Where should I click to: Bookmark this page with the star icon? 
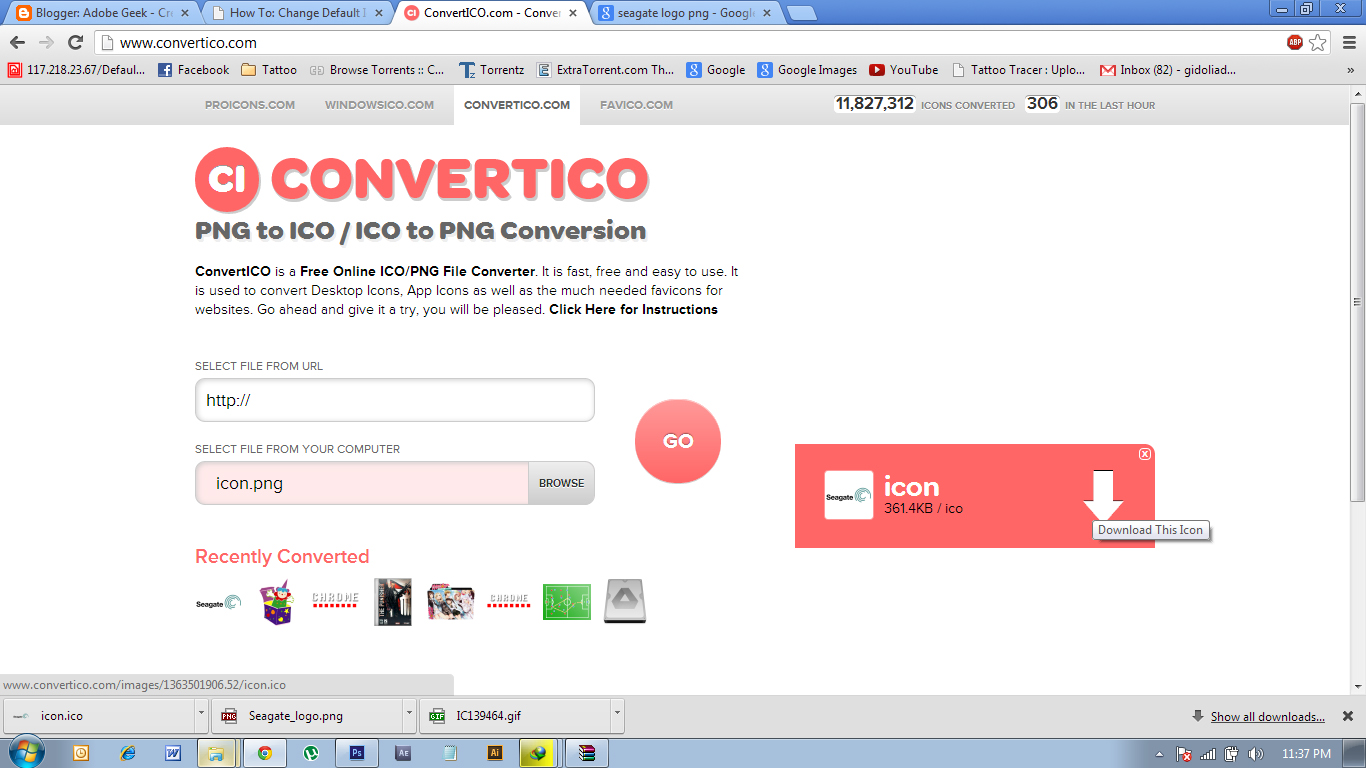[x=1318, y=43]
